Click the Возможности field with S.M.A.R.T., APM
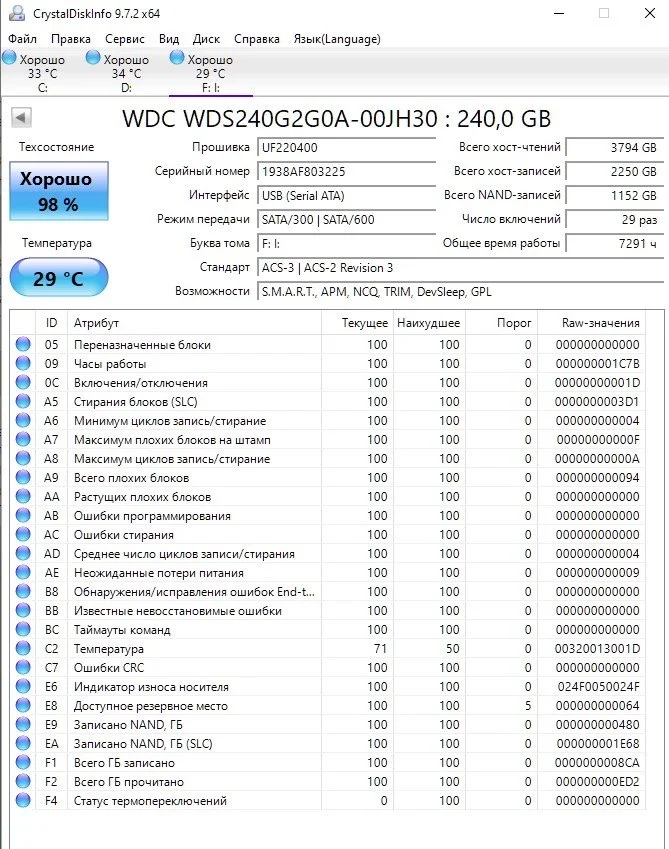This screenshot has height=849, width=669. pyautogui.click(x=461, y=292)
